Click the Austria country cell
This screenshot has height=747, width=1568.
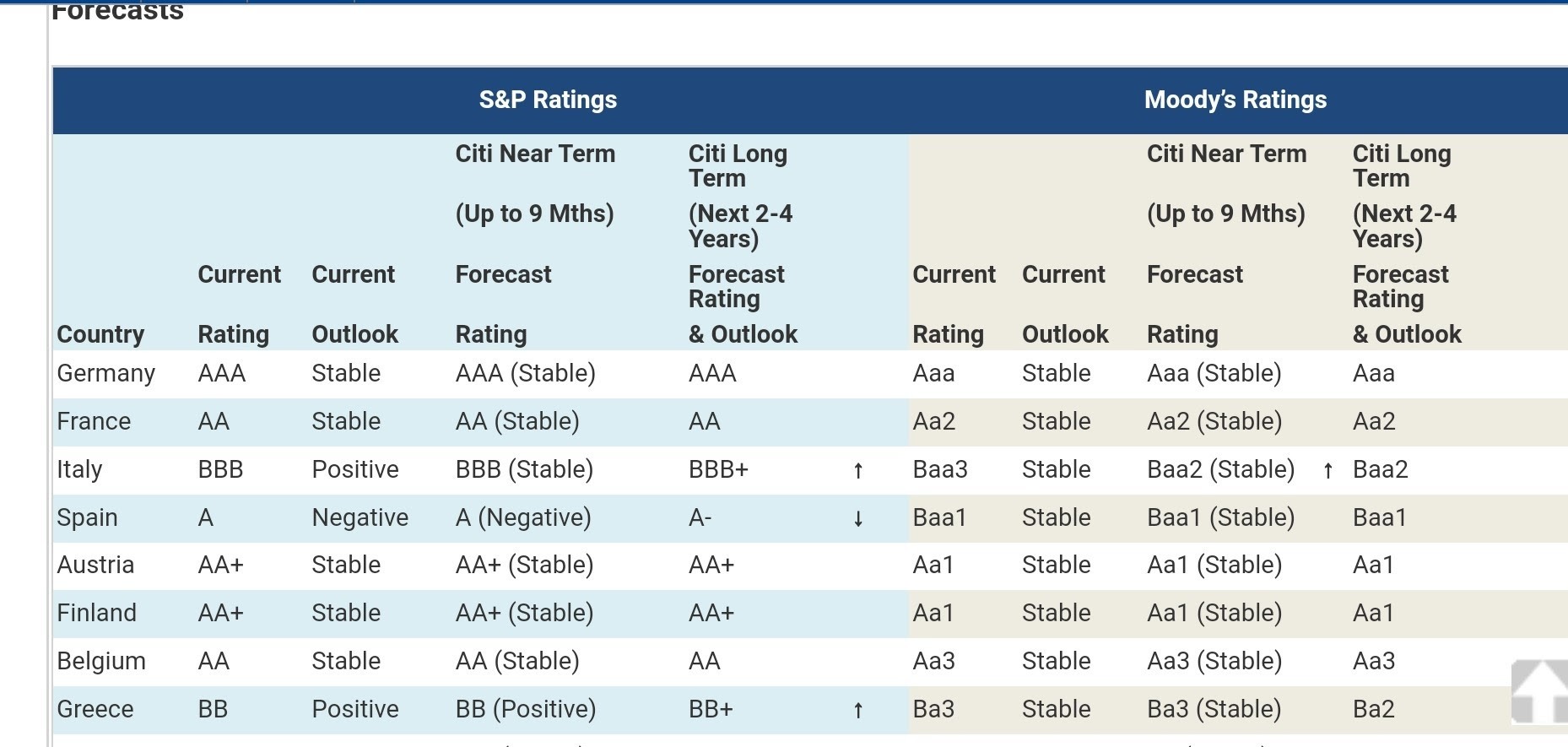pos(95,565)
